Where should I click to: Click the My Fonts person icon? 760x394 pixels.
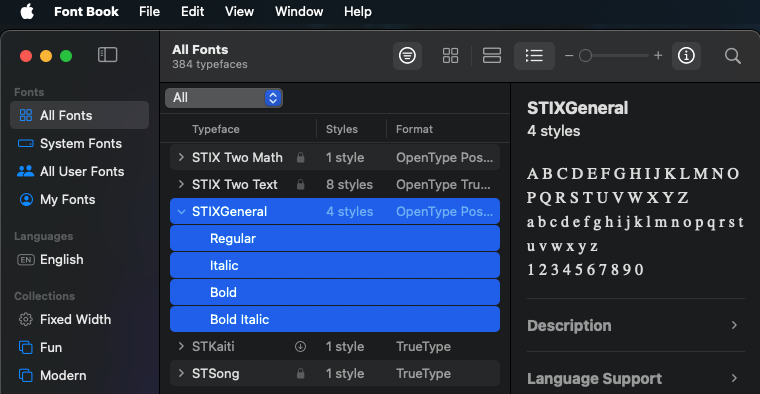[26, 200]
